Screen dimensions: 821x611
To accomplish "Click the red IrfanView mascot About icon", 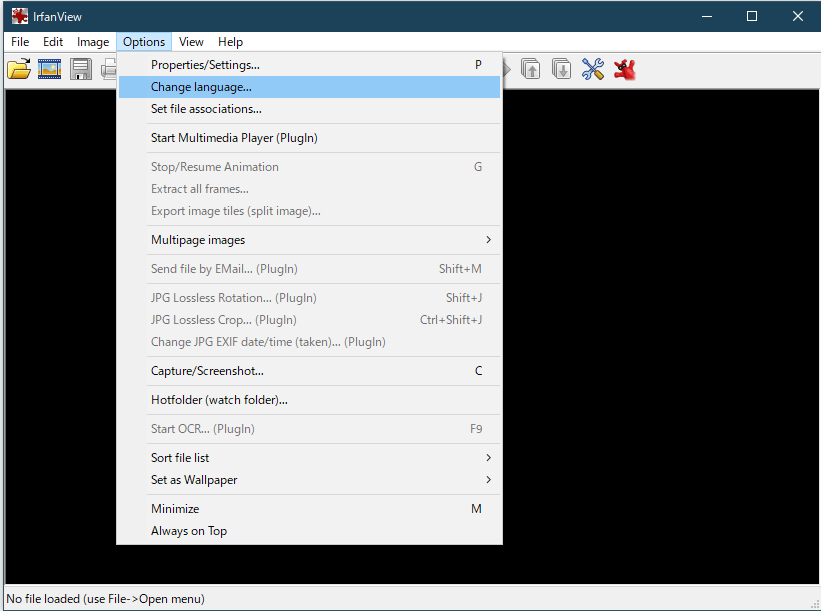I will point(625,69).
